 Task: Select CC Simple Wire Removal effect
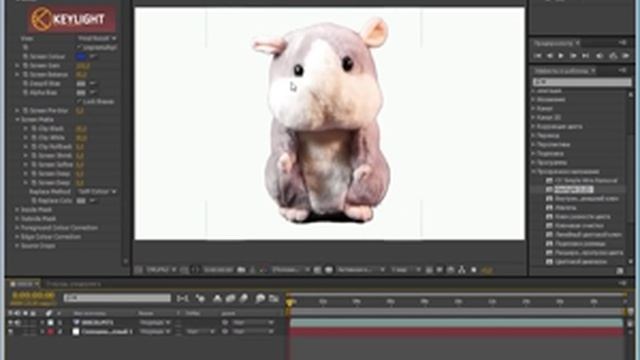point(587,180)
